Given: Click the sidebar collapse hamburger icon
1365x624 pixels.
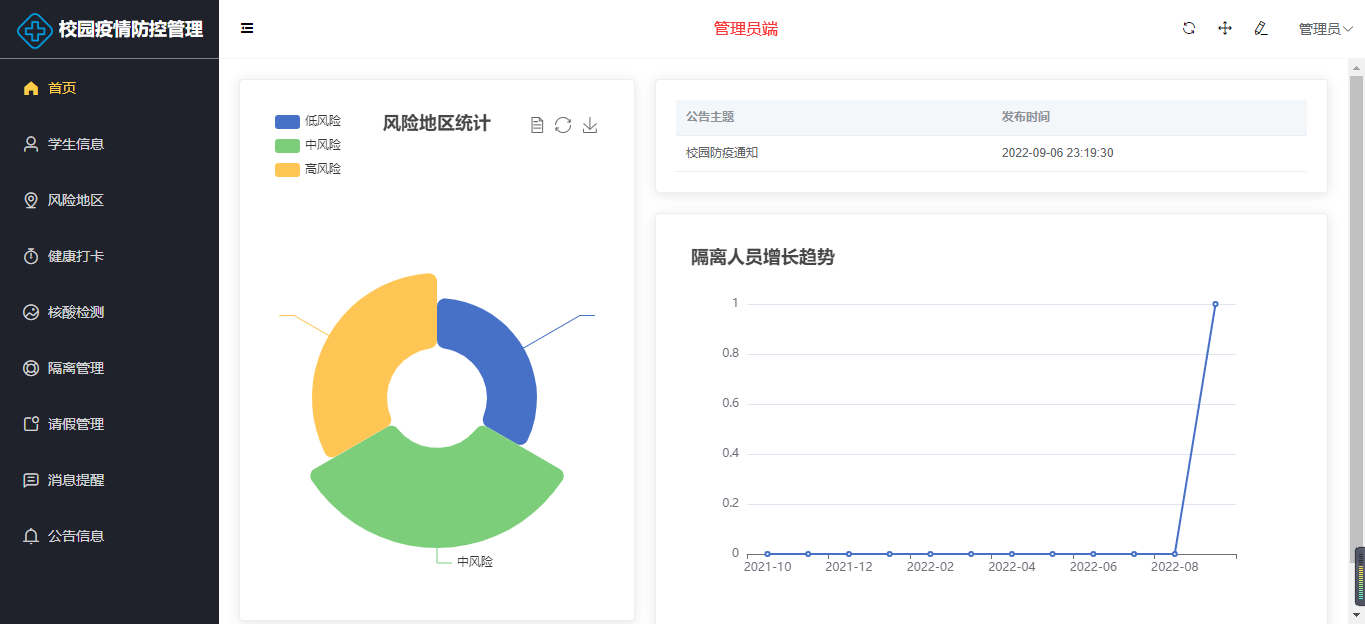Looking at the screenshot, I should (x=247, y=28).
